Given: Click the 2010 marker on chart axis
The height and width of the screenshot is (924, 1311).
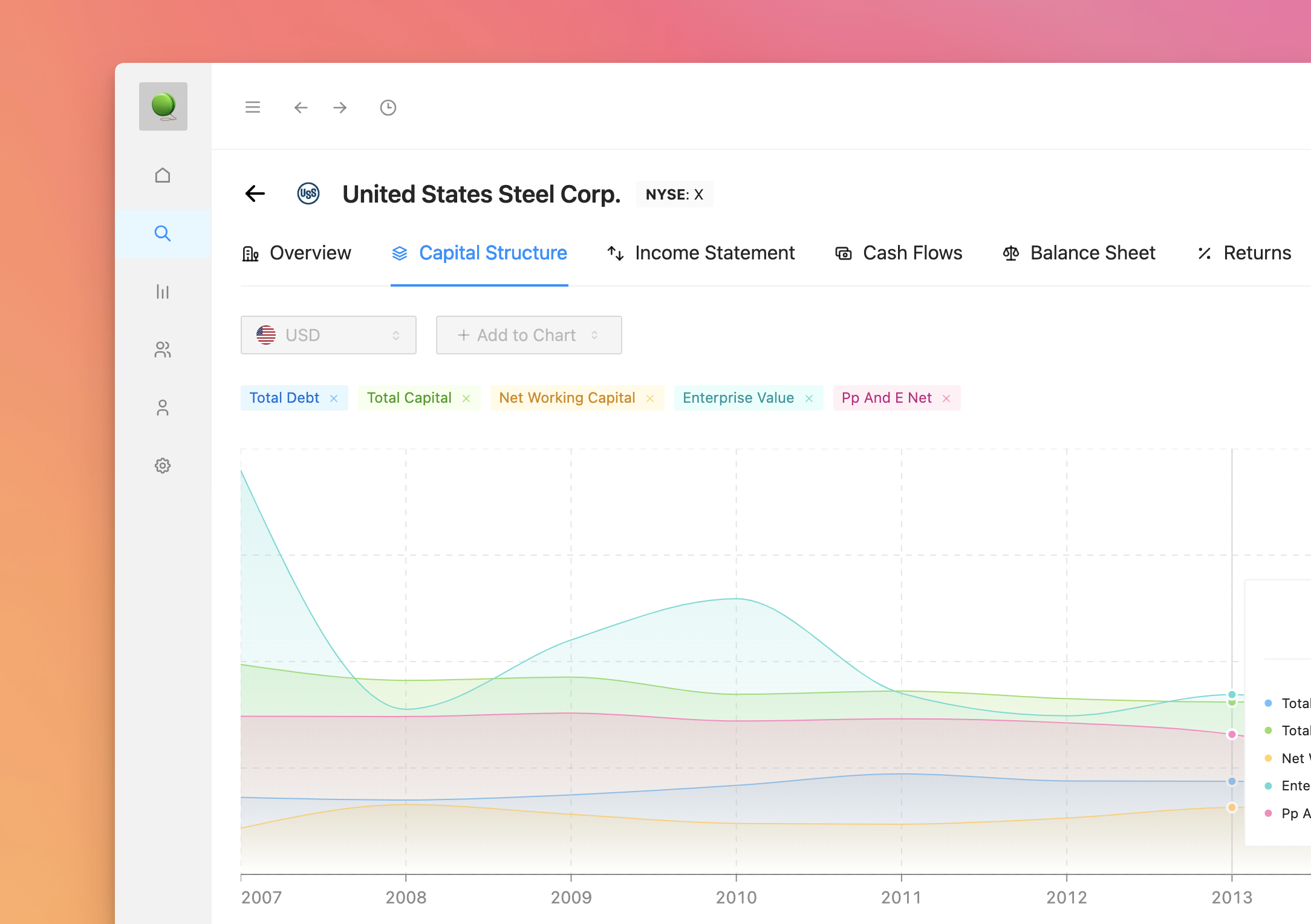Looking at the screenshot, I should pyautogui.click(x=736, y=897).
